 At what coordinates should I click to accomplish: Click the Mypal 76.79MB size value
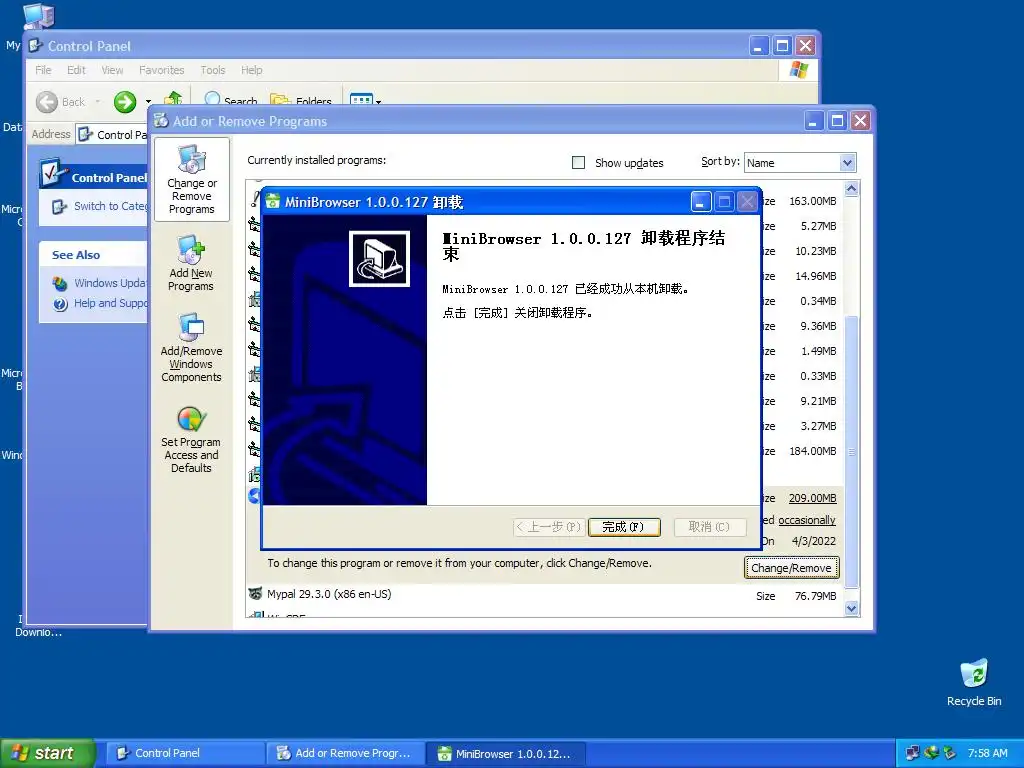(x=815, y=596)
